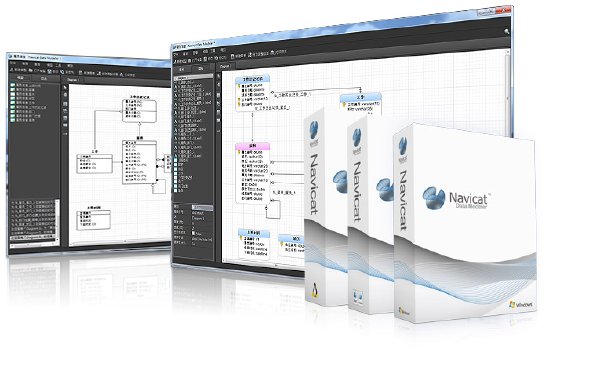Click the magnifier search icon in front window
This screenshot has width=600, height=366.
506,31
